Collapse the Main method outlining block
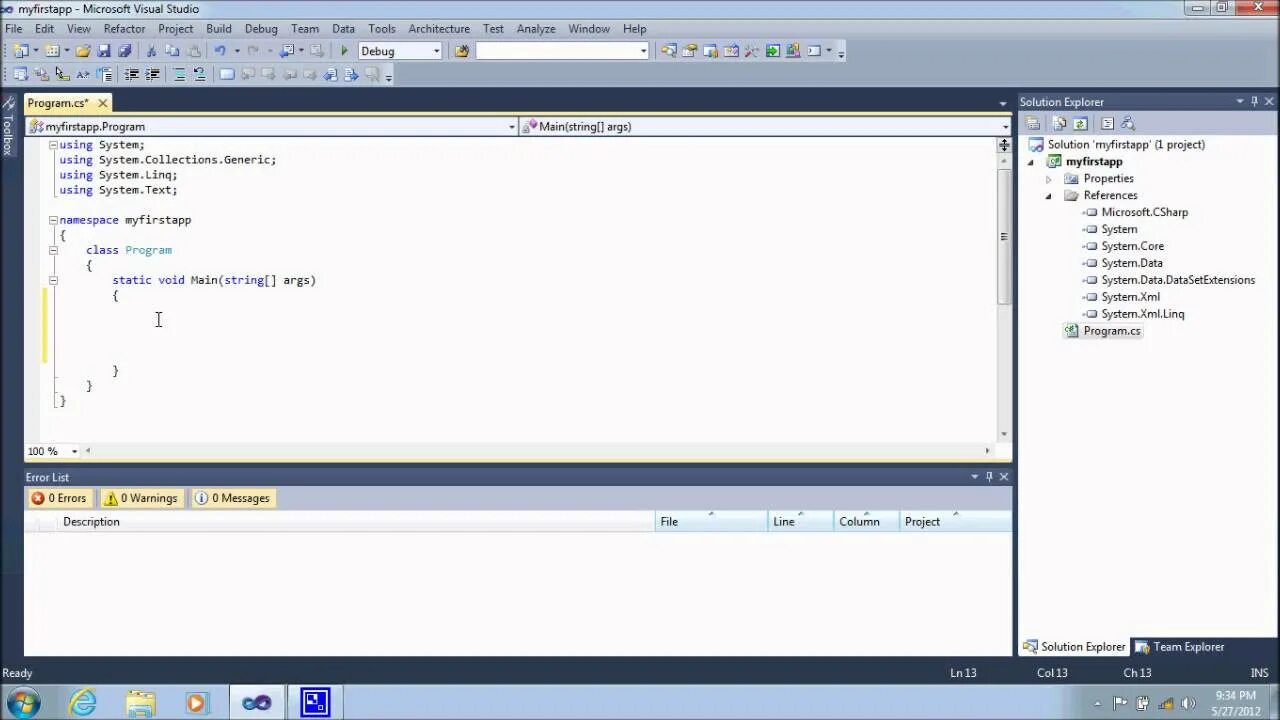The height and width of the screenshot is (720, 1280). (x=53, y=280)
